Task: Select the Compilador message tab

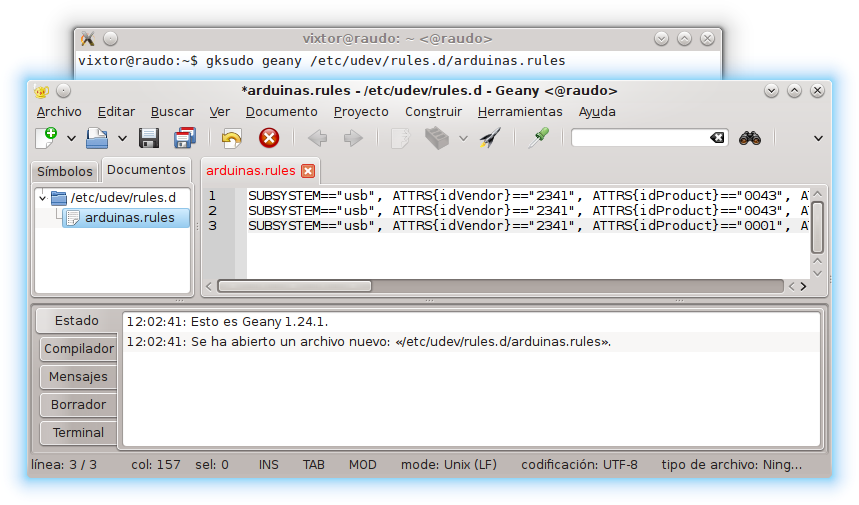Action: pos(79,349)
